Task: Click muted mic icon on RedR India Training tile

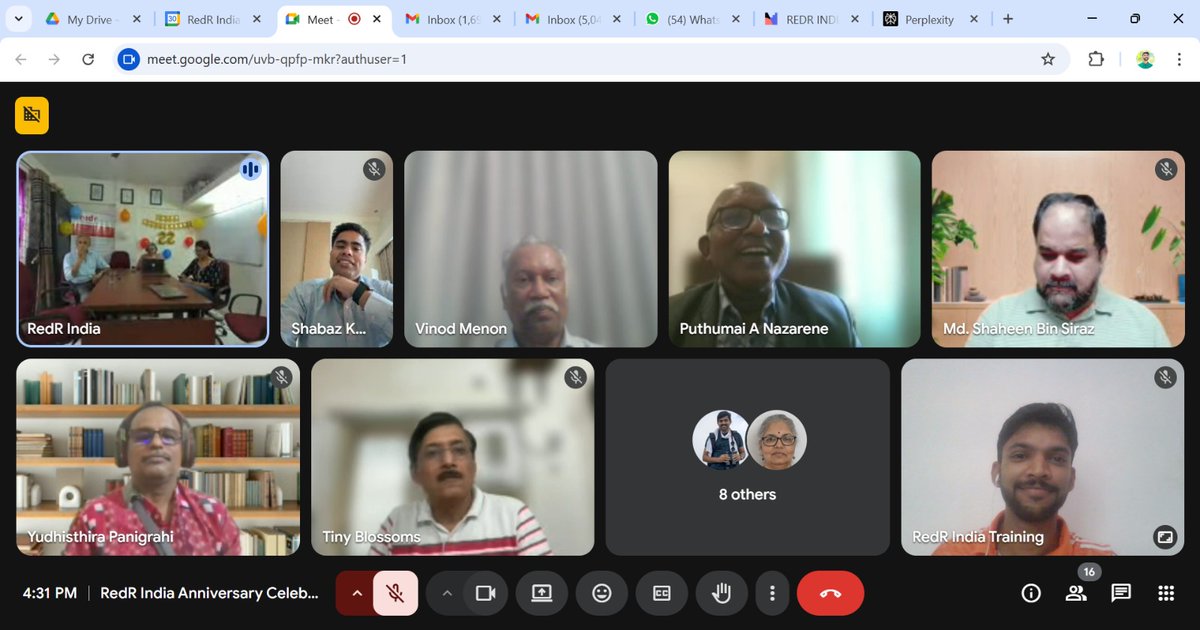Action: click(x=1166, y=377)
